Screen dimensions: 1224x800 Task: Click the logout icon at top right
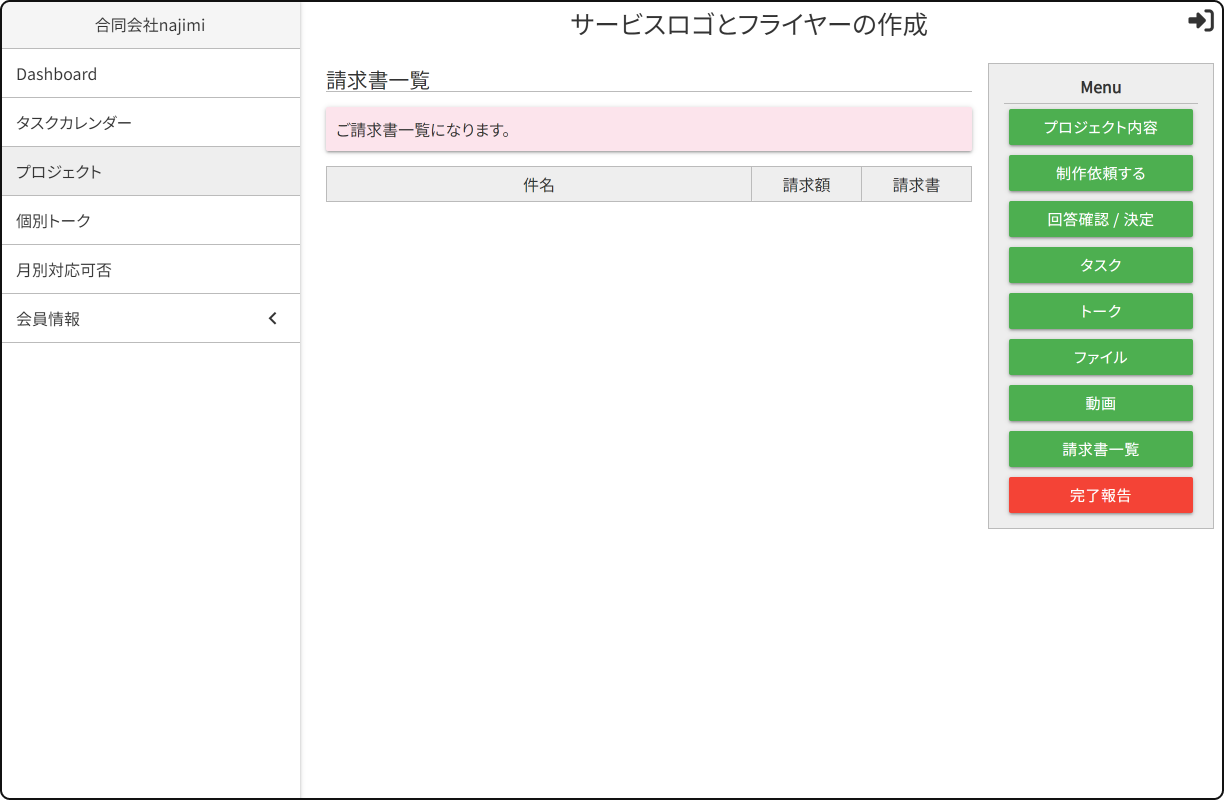pos(1200,21)
